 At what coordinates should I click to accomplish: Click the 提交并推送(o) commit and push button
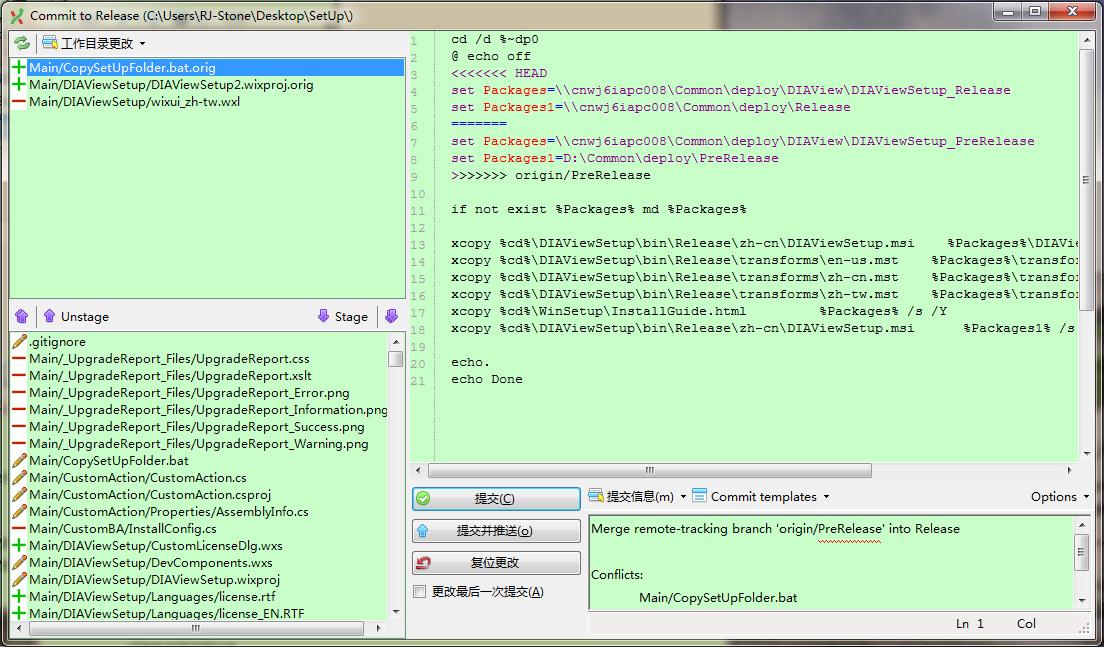click(x=496, y=531)
